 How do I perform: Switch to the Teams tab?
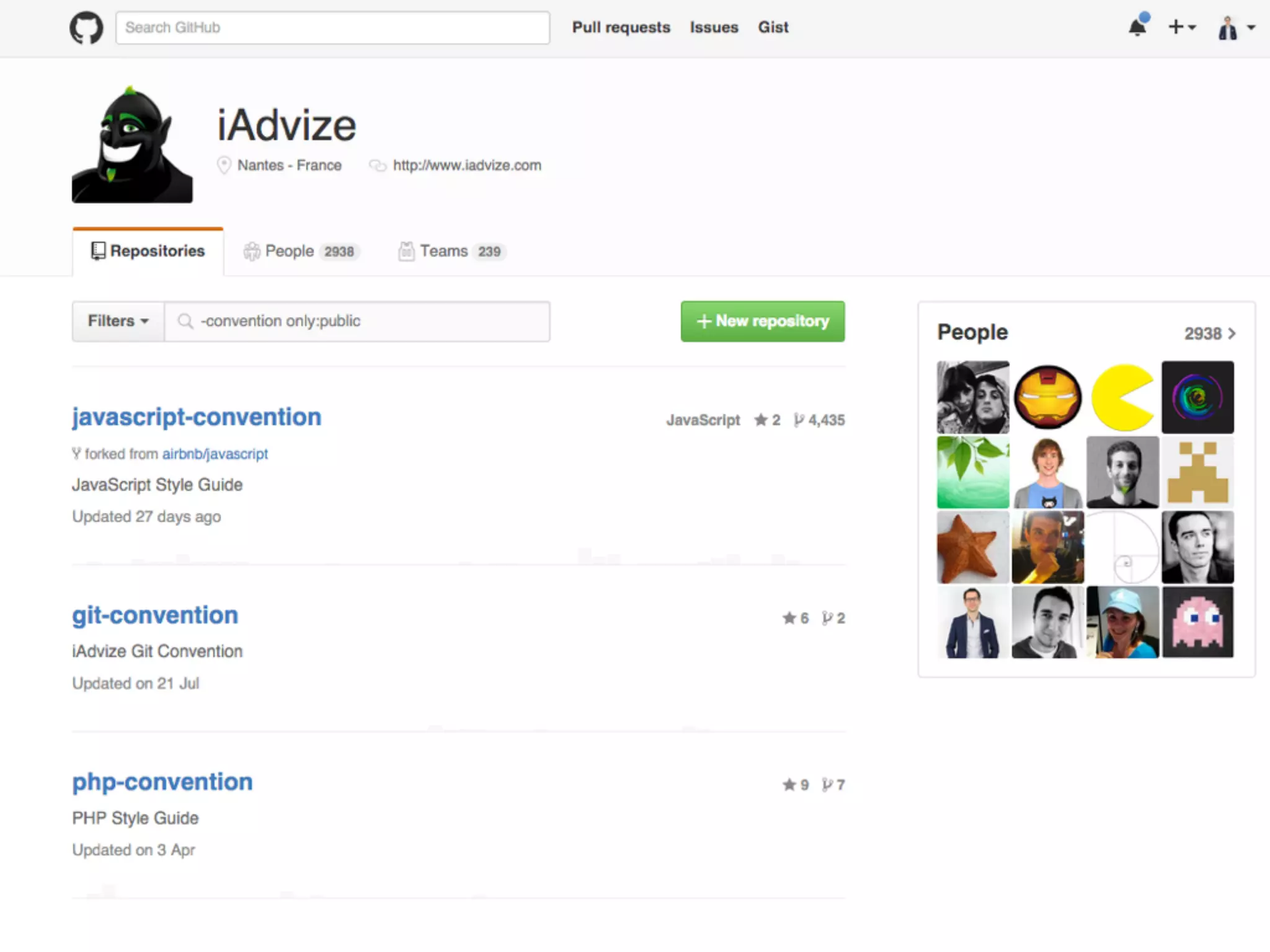pos(452,251)
